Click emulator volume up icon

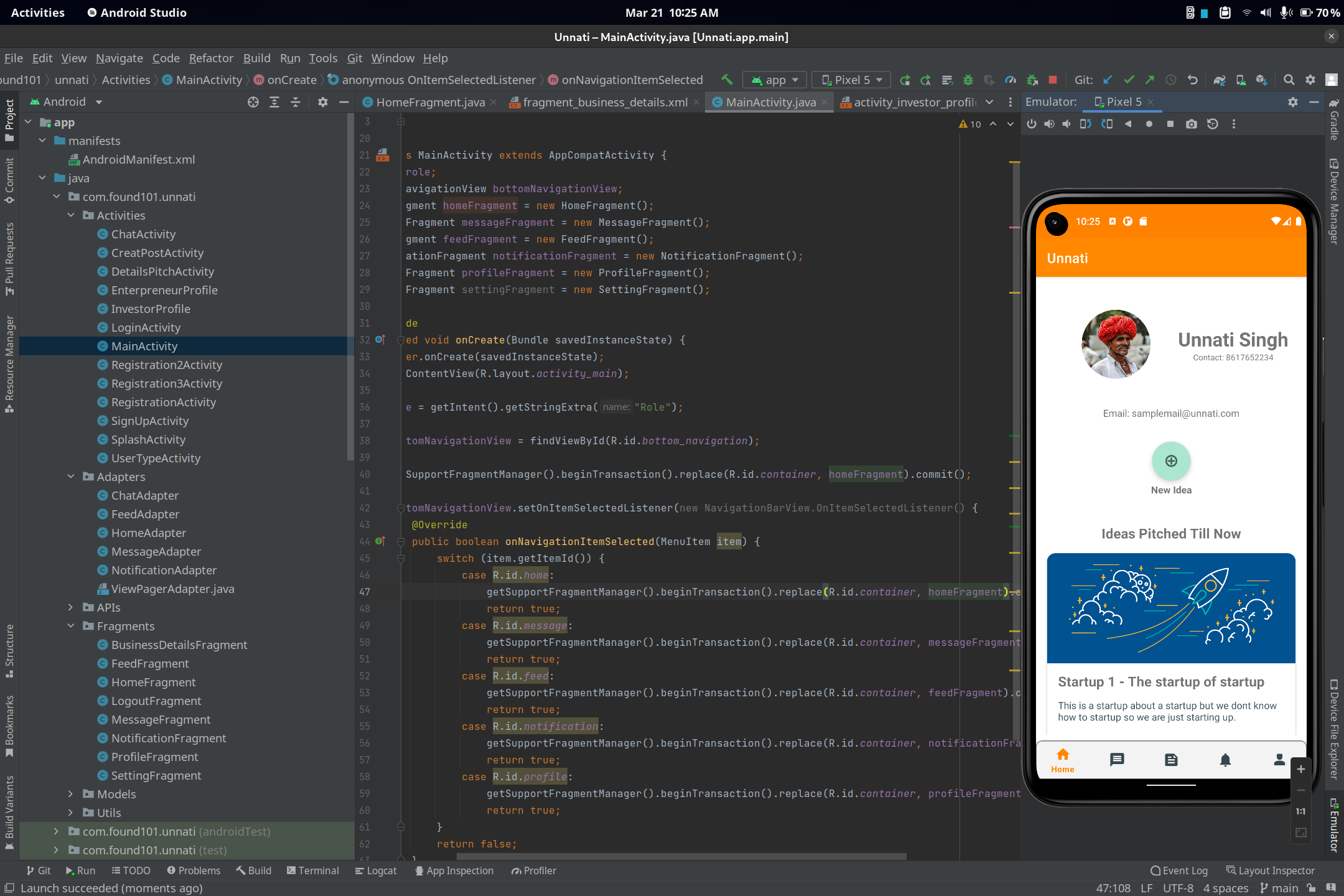point(1049,124)
